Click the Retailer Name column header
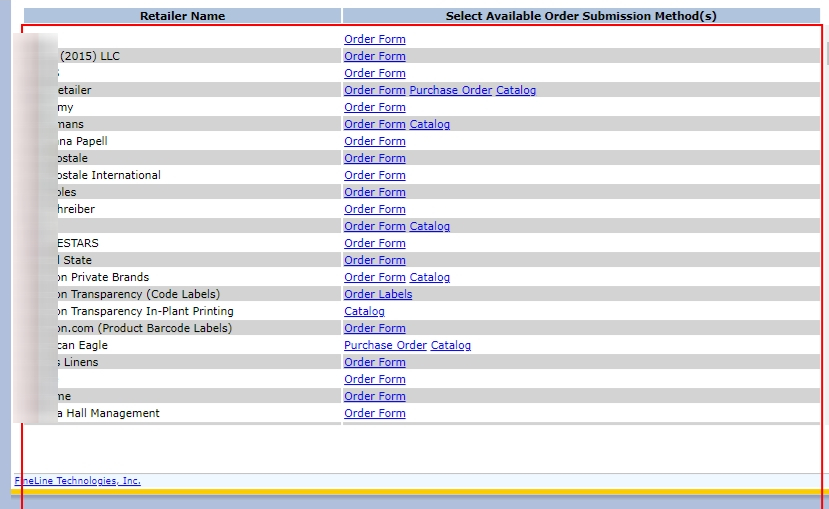This screenshot has width=829, height=509. click(x=182, y=16)
